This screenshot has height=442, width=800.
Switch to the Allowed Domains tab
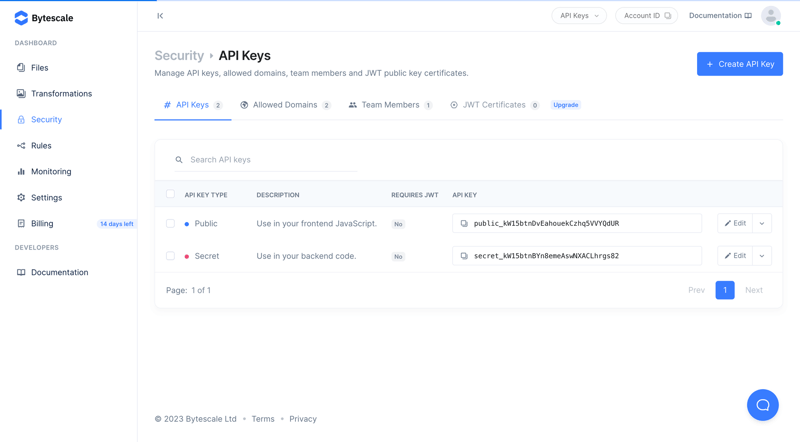click(285, 105)
